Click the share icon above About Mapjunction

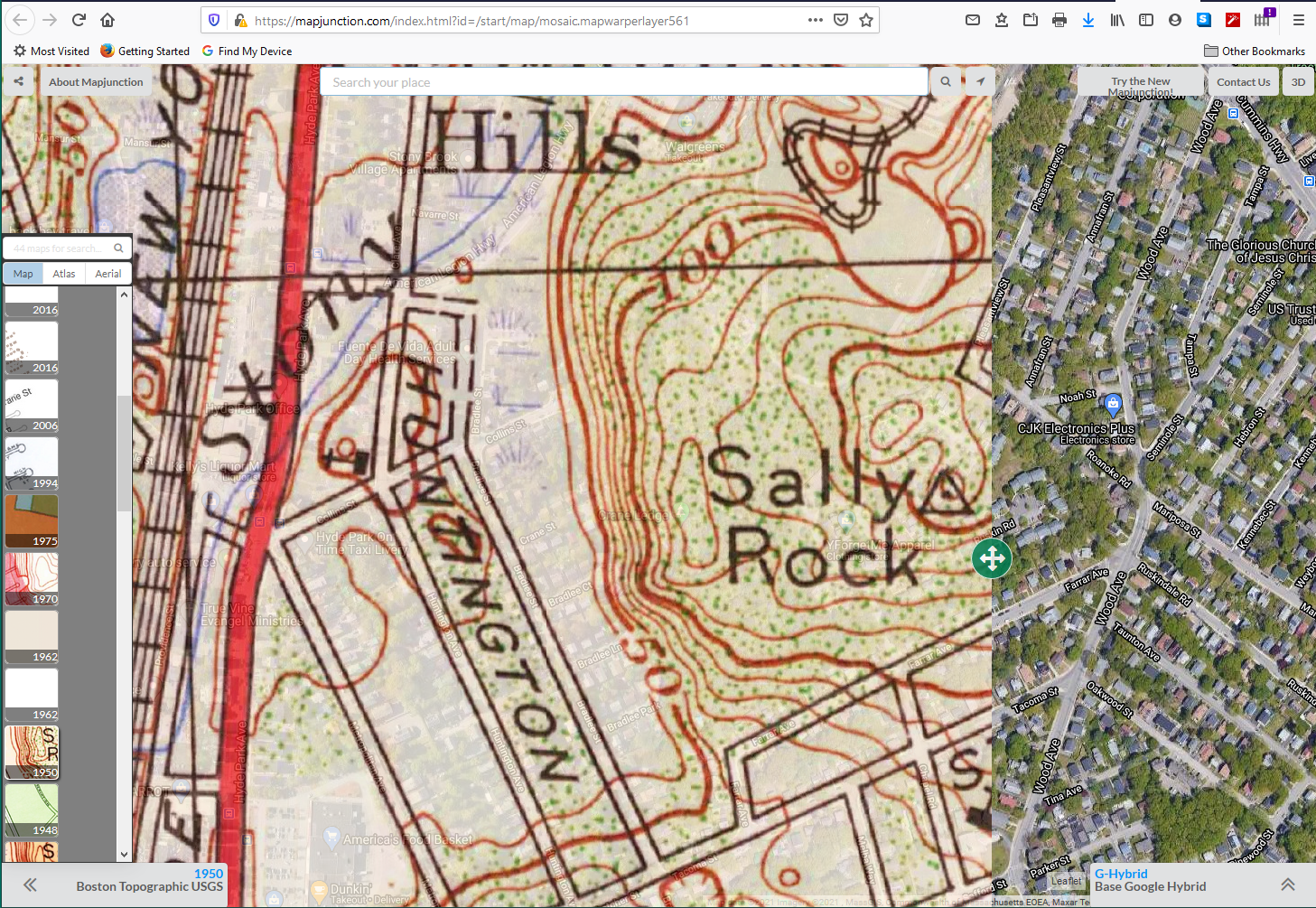coord(18,81)
